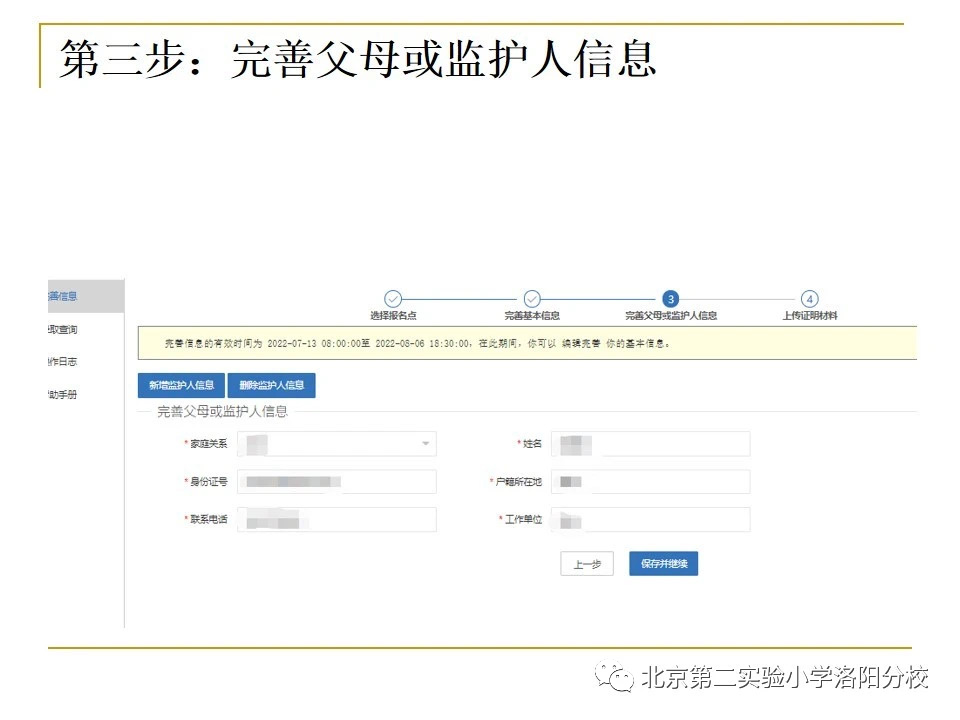Click the checkmark icon for 选择报名点 step
Screen dimensions: 960x720
coord(392,298)
